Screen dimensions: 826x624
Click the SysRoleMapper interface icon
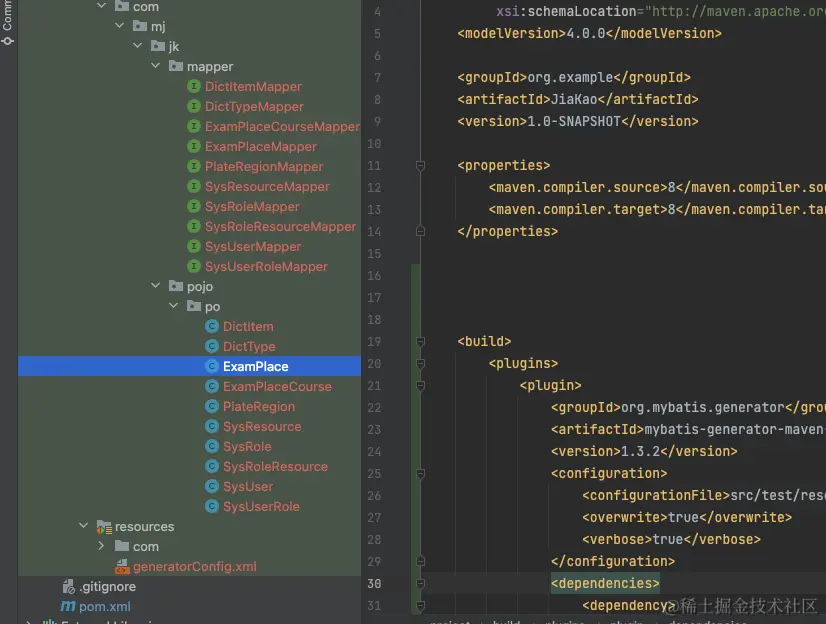(x=194, y=206)
